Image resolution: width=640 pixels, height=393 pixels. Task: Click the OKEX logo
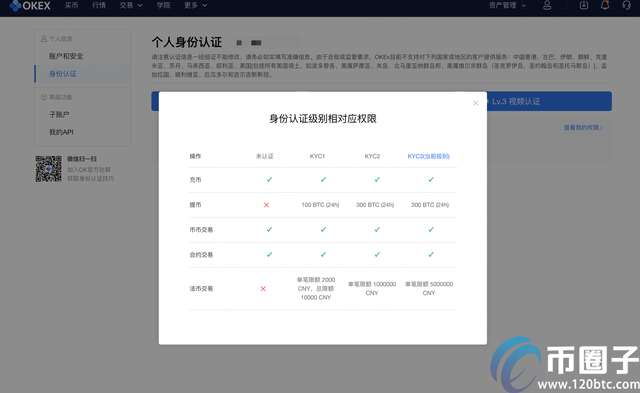tap(30, 6)
